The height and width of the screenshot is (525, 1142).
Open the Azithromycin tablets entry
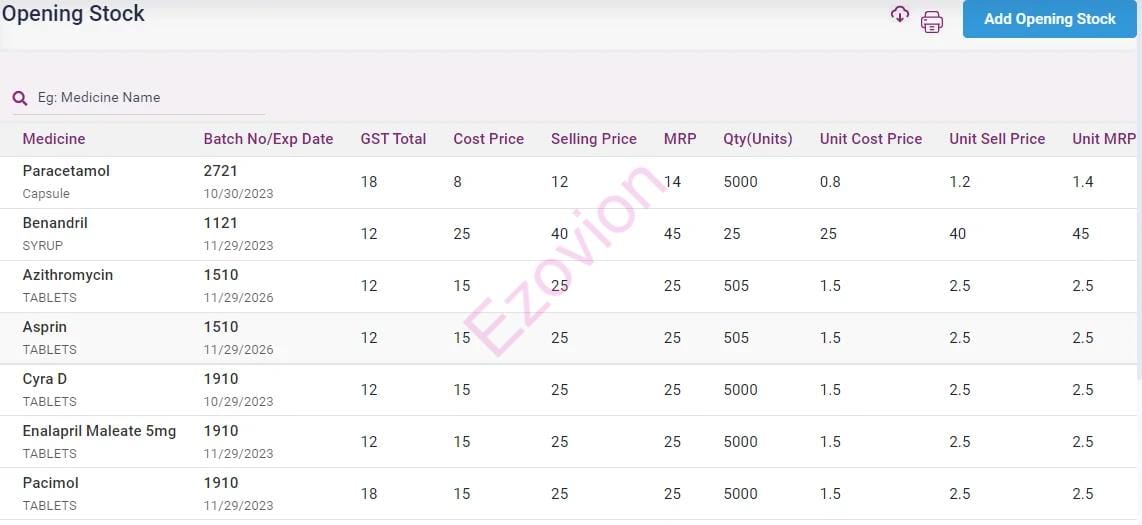(67, 275)
